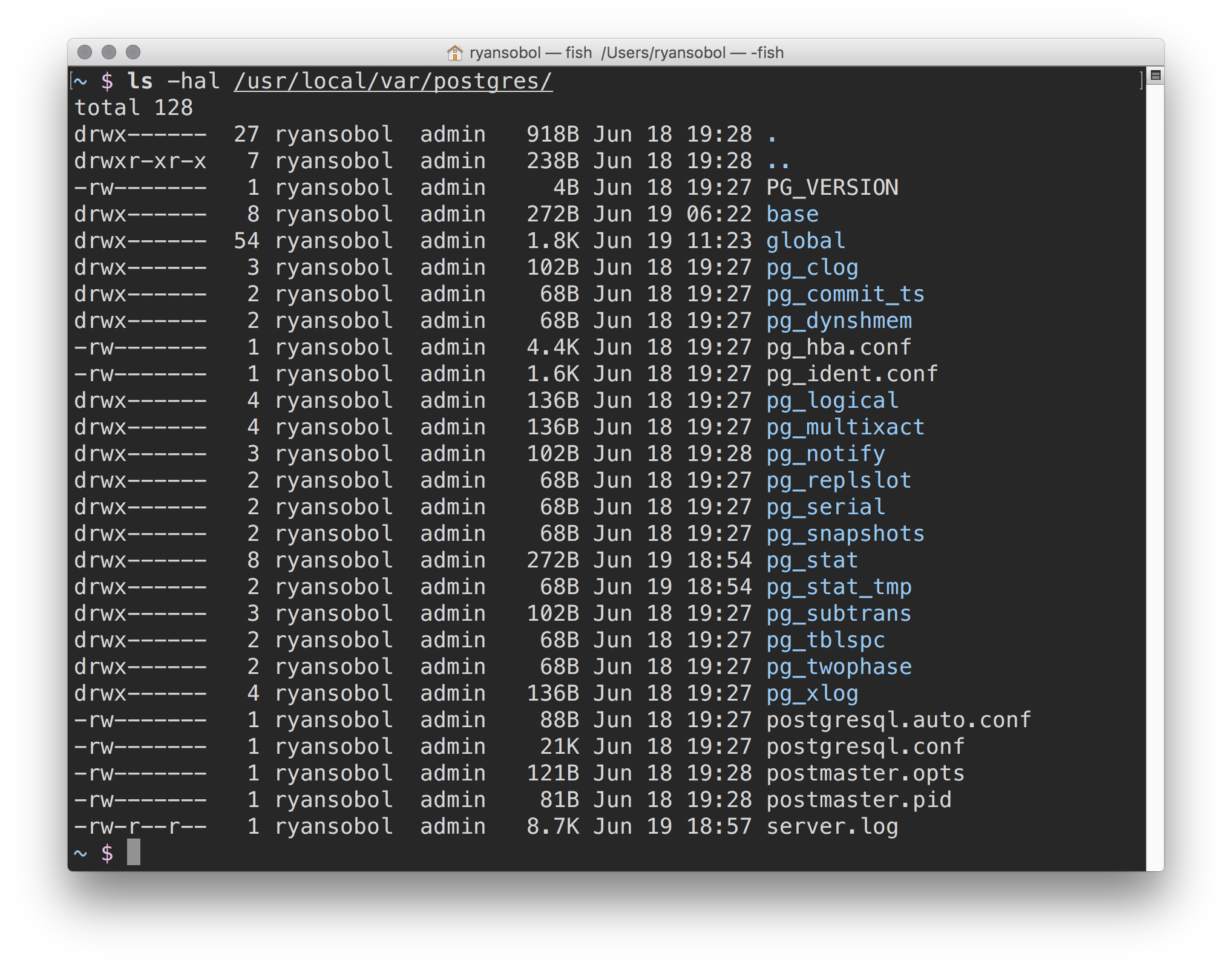Click the split pane icon above scrollbar

[1155, 76]
